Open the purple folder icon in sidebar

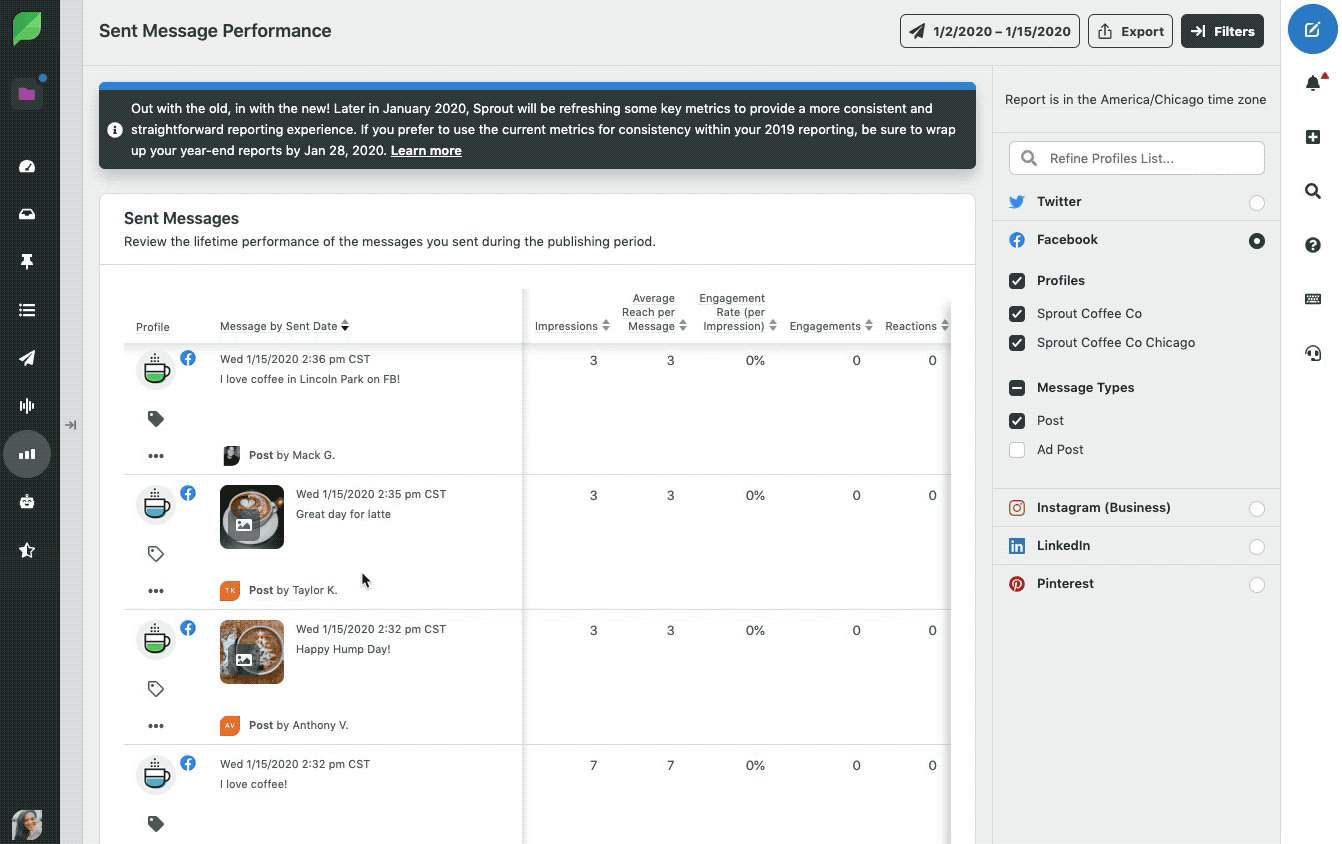[x=27, y=94]
